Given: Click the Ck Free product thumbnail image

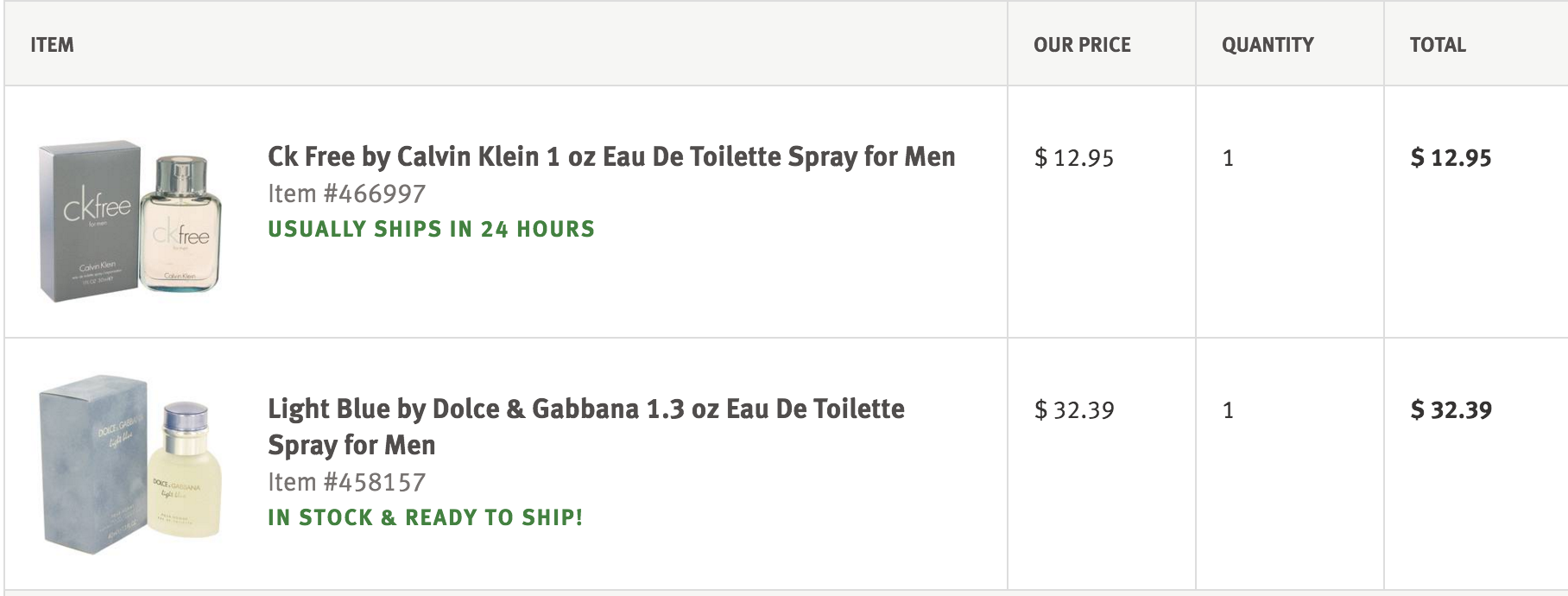Looking at the screenshot, I should point(130,221).
